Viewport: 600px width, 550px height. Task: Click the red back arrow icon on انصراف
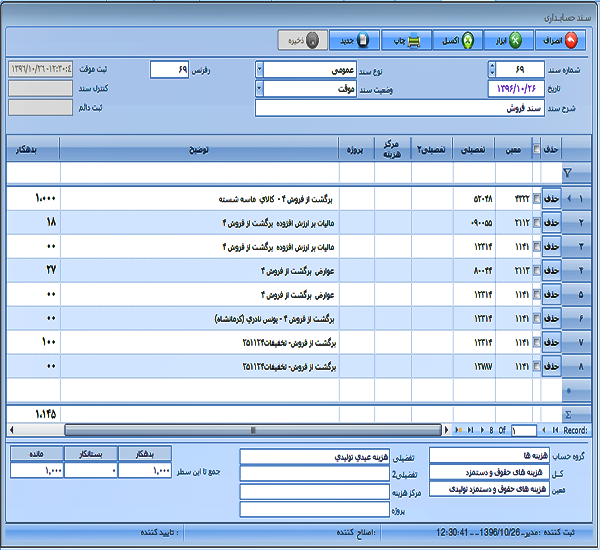point(571,40)
